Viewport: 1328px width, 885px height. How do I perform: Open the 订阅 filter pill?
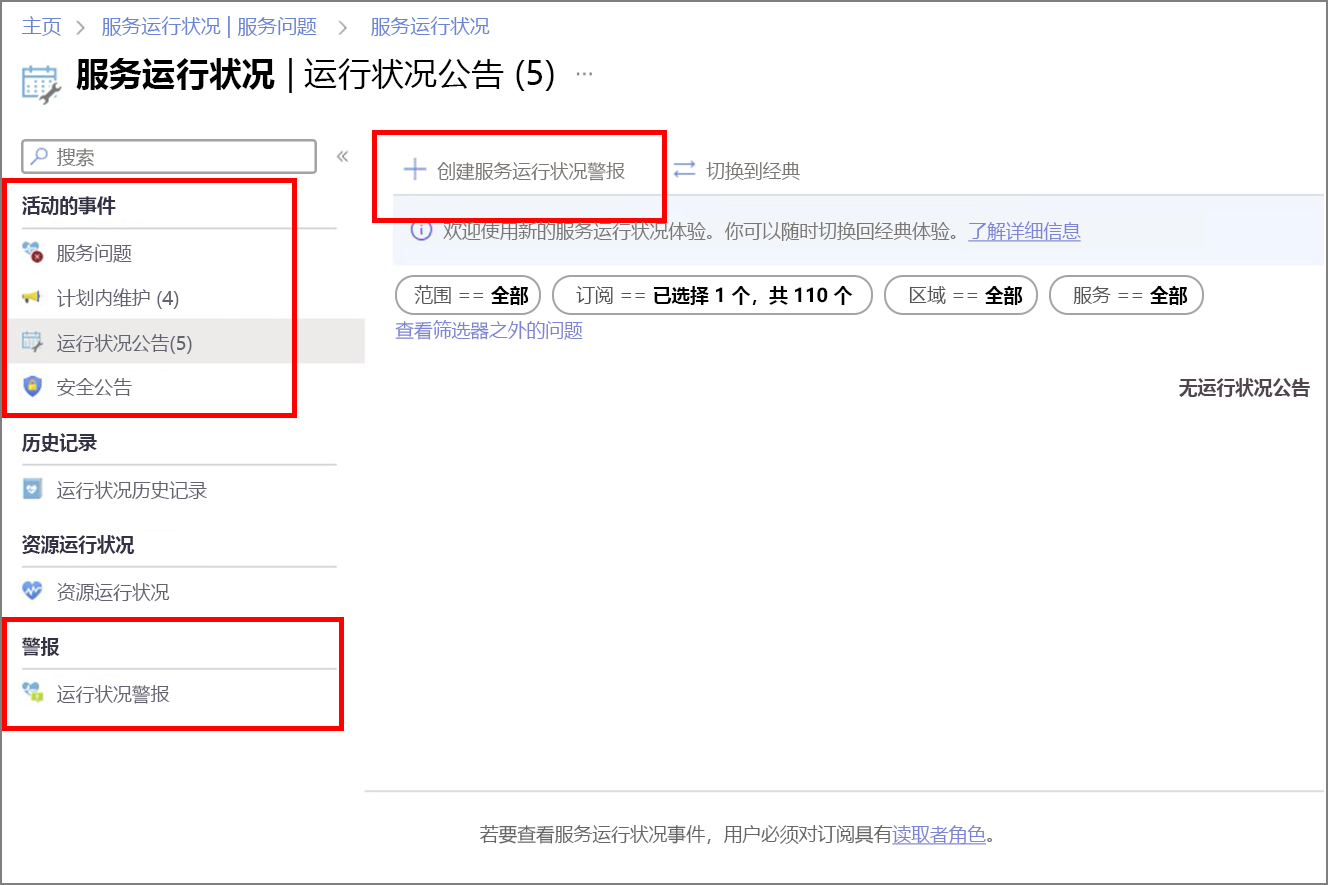coord(712,295)
